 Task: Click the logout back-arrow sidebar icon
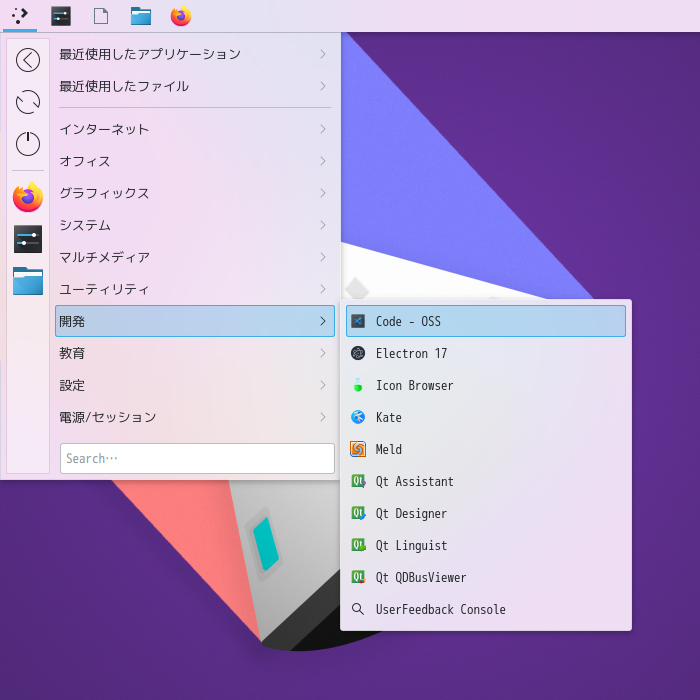28,60
